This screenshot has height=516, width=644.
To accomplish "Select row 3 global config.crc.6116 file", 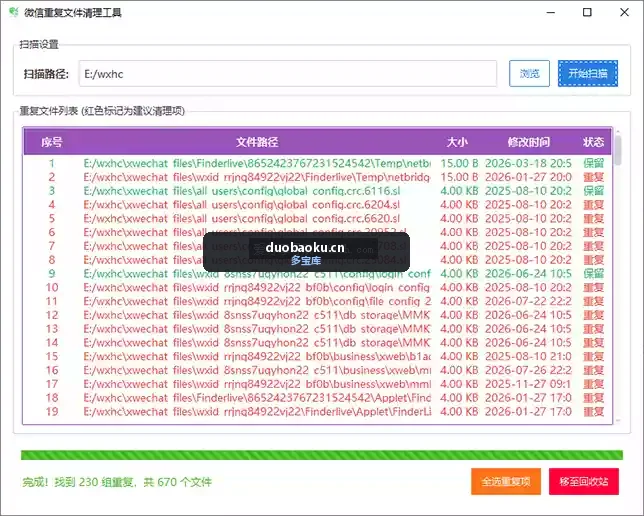I will pyautogui.click(x=317, y=191).
